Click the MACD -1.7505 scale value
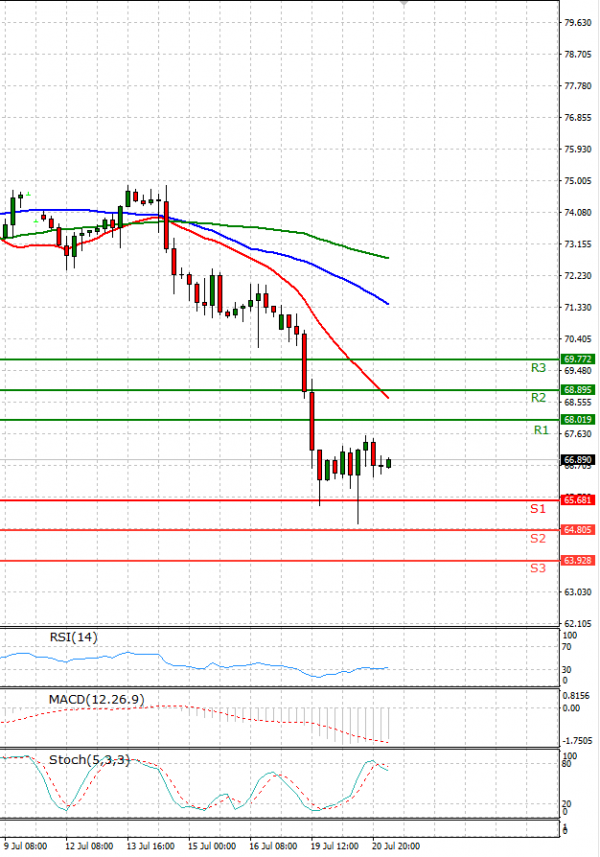 577,741
